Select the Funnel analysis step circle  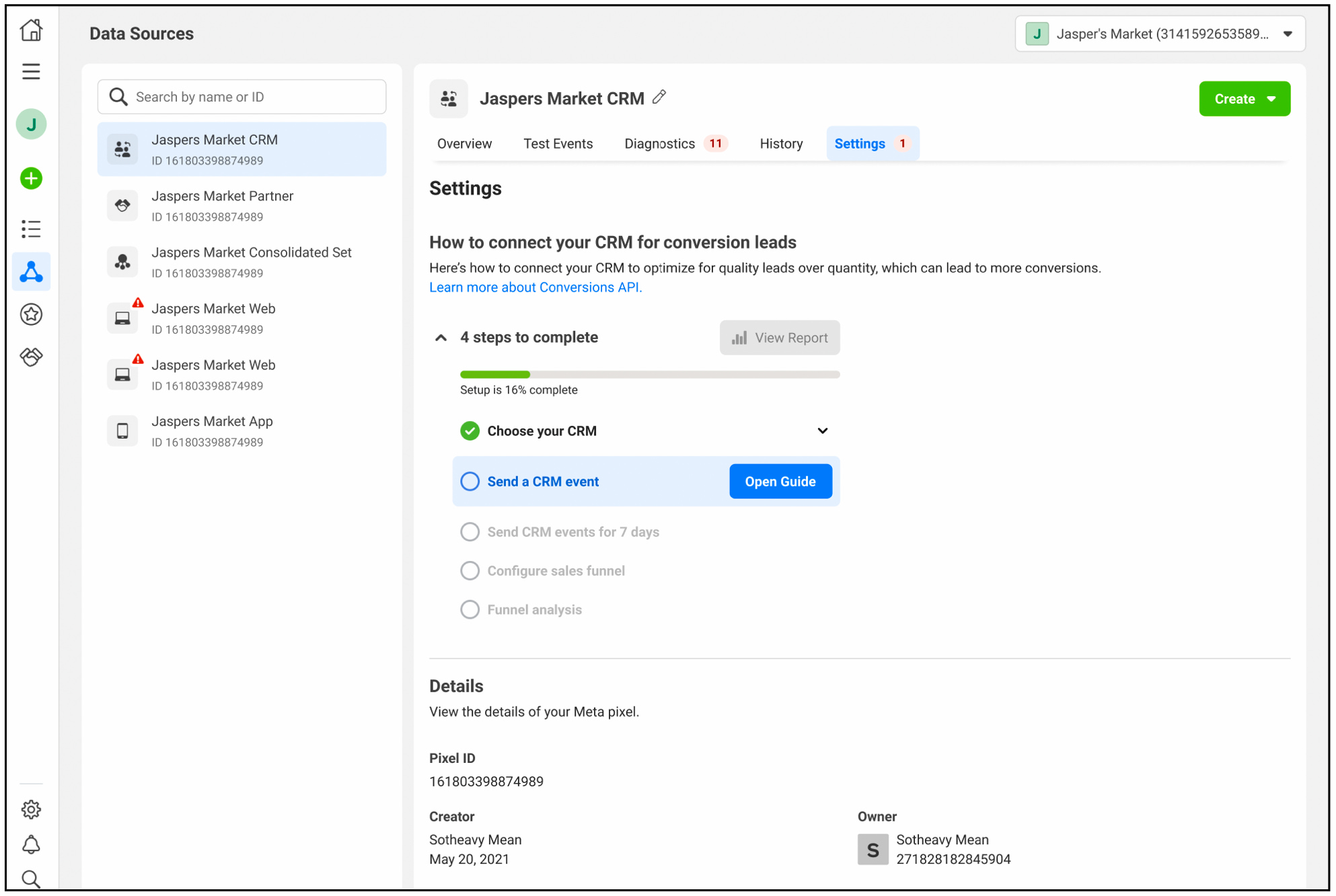coord(470,610)
